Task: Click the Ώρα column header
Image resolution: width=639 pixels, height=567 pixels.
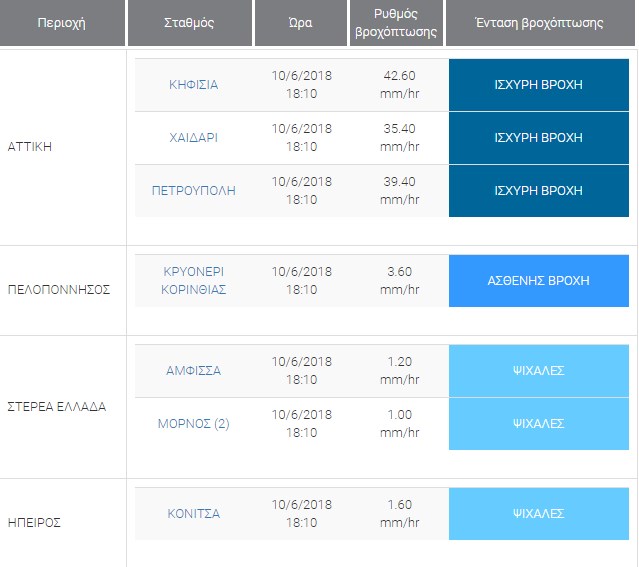Action: (301, 23)
